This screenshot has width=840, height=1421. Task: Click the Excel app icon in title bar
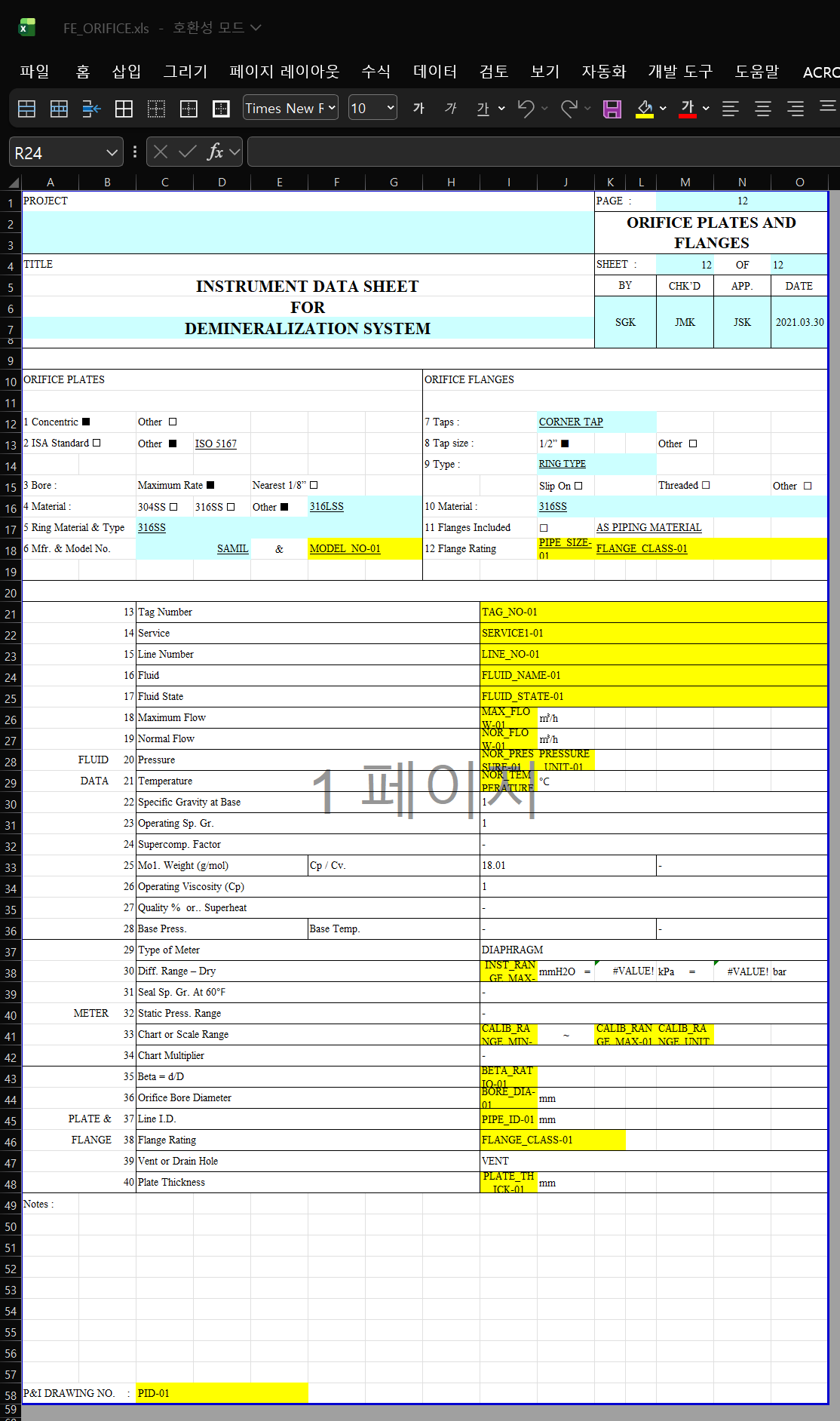pyautogui.click(x=26, y=28)
